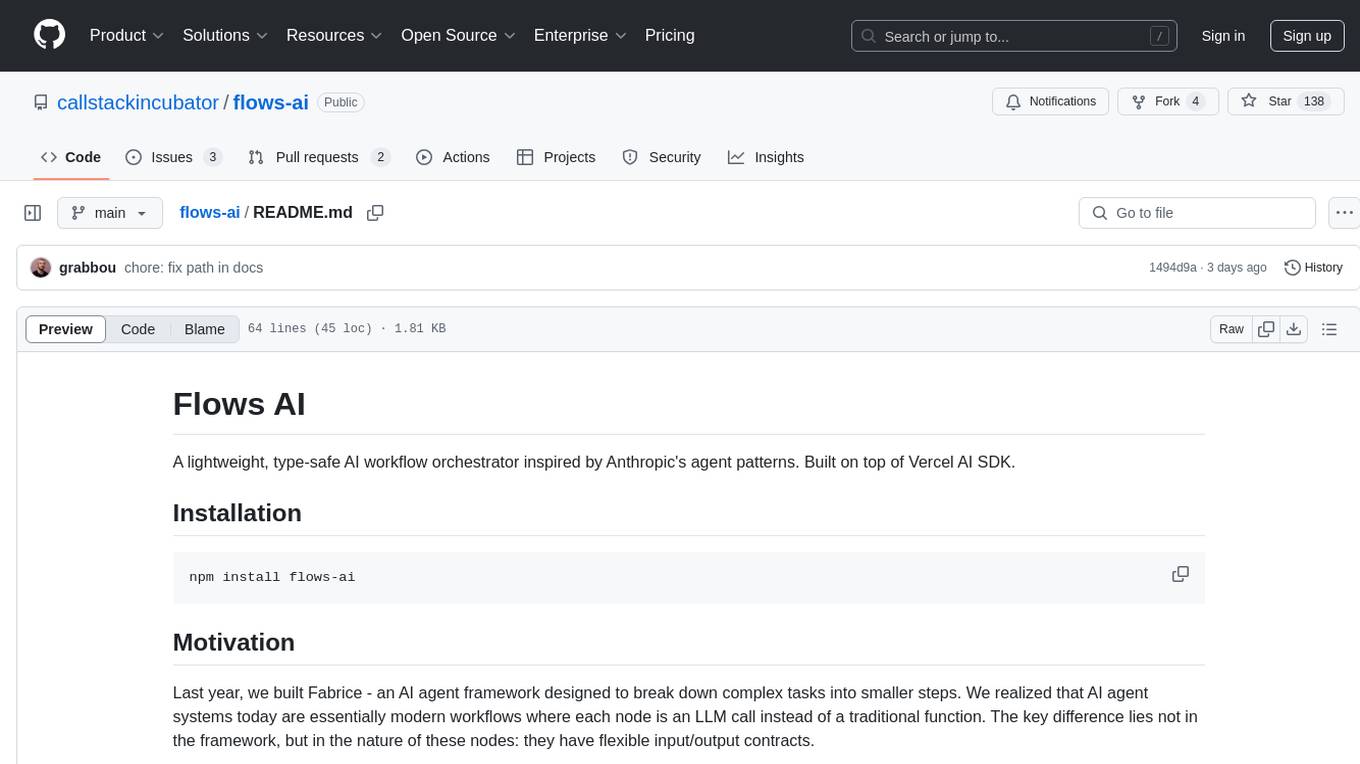Screen dimensions: 1360x764
Task: Copy the README.md file path
Action: click(x=375, y=213)
